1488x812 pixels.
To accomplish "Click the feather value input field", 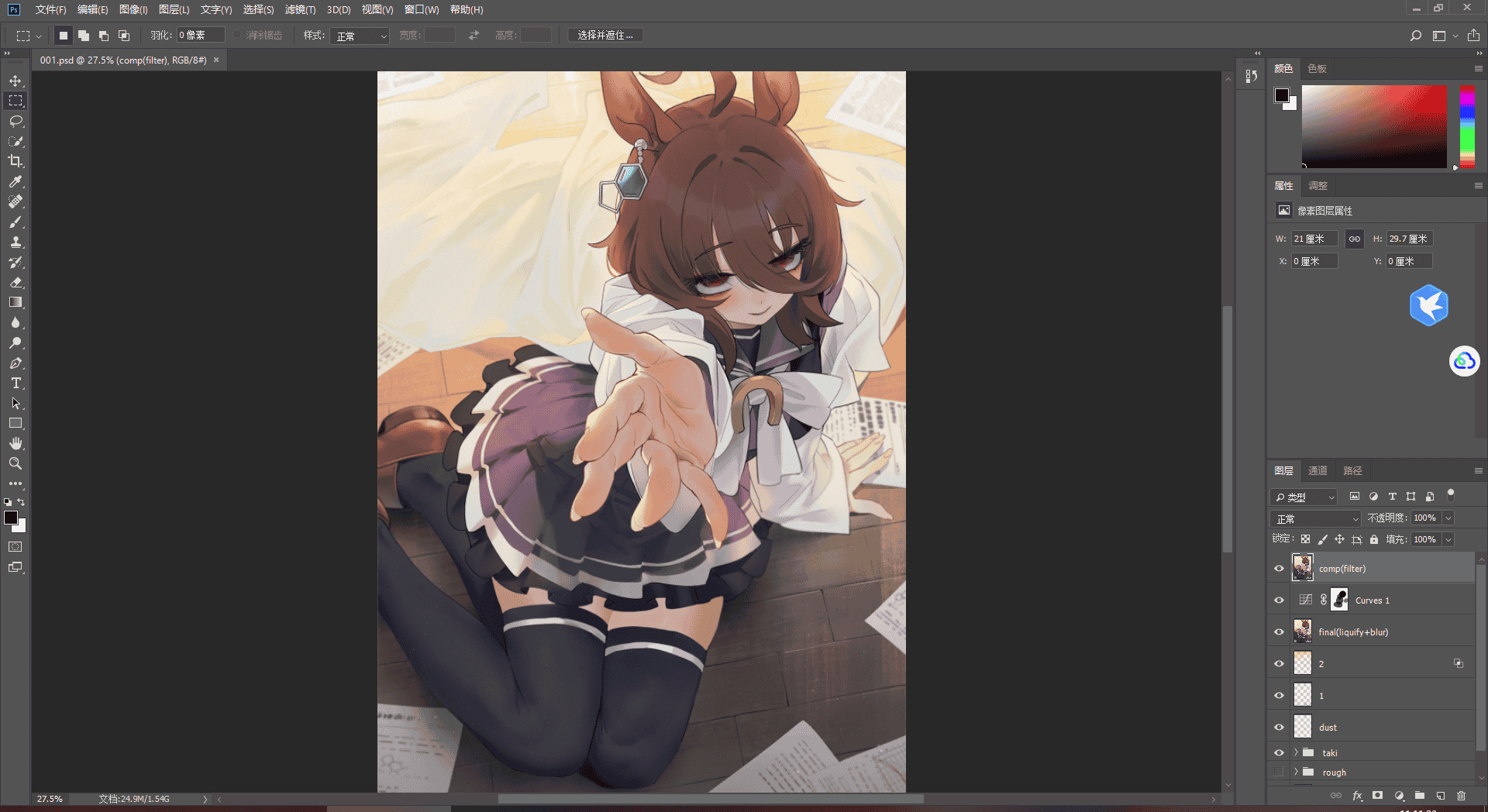I will click(x=201, y=36).
